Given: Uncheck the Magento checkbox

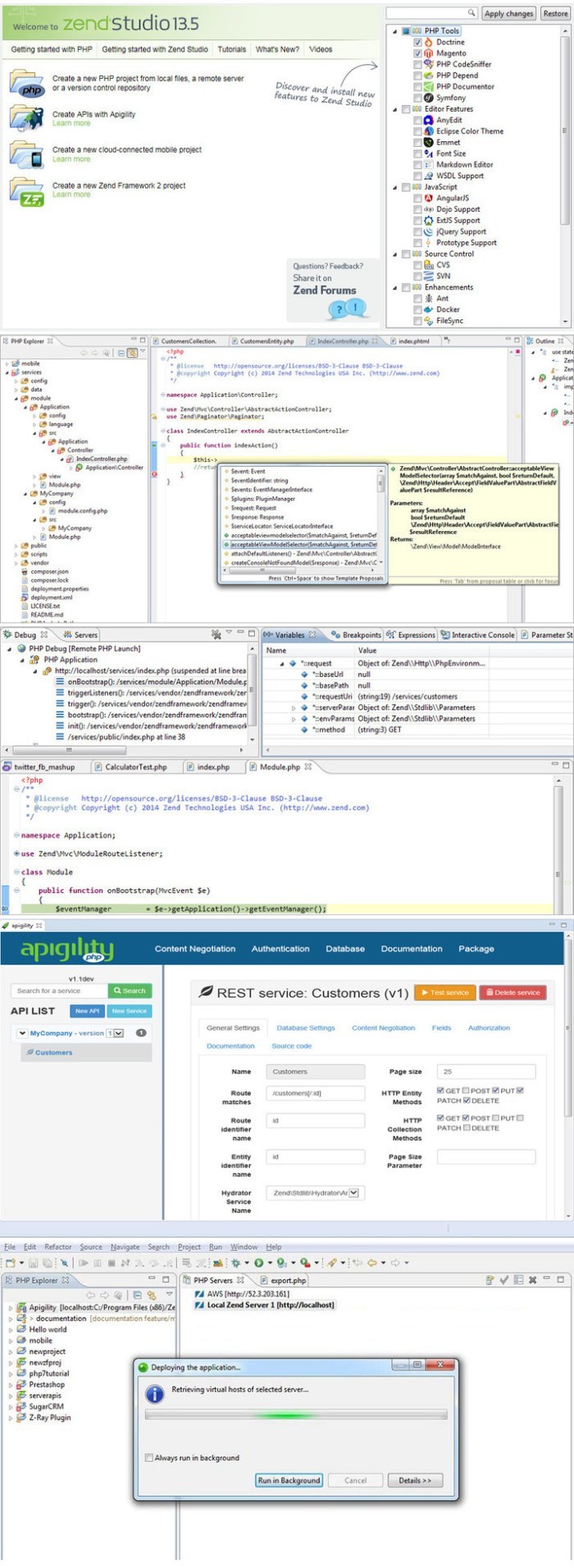Looking at the screenshot, I should pyautogui.click(x=417, y=53).
